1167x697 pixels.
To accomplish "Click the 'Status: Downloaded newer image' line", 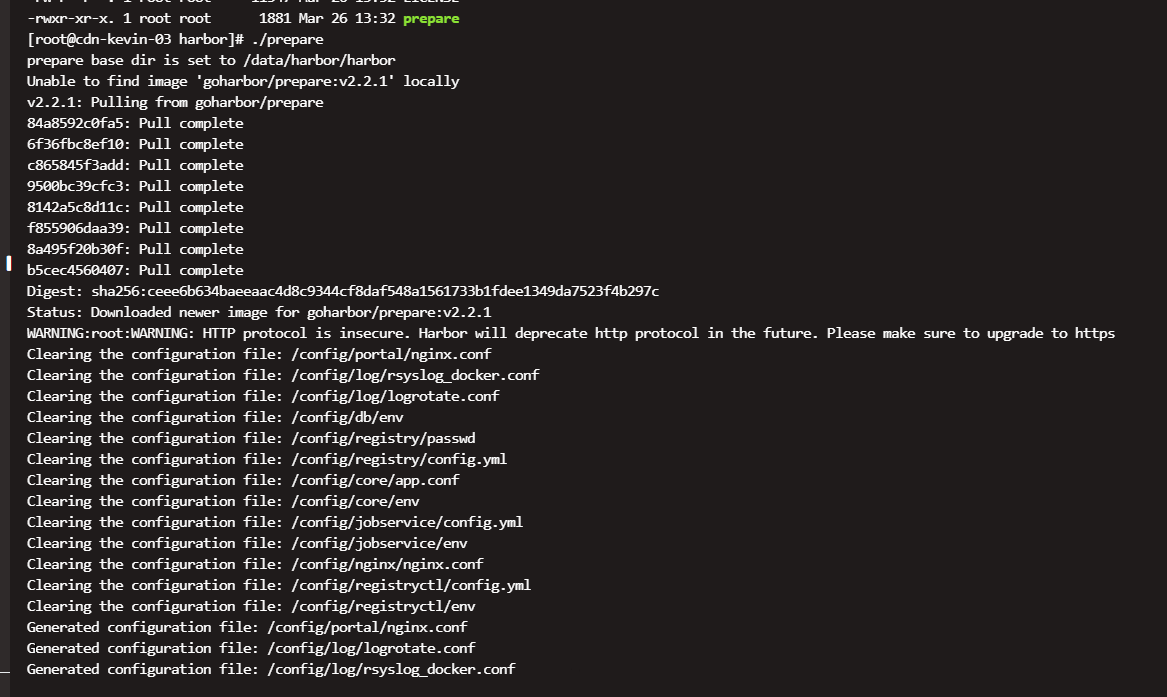I will point(259,312).
